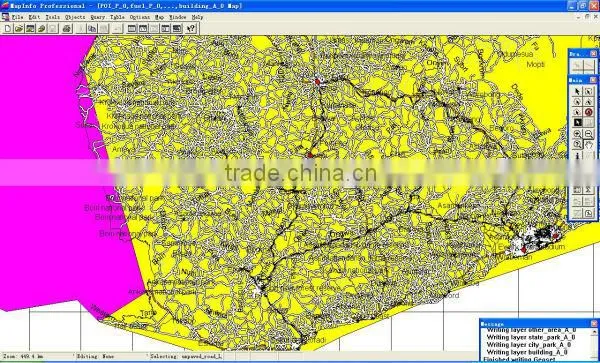Click the context Help pointer icon
This screenshot has height=363, width=600.
[x=191, y=28]
